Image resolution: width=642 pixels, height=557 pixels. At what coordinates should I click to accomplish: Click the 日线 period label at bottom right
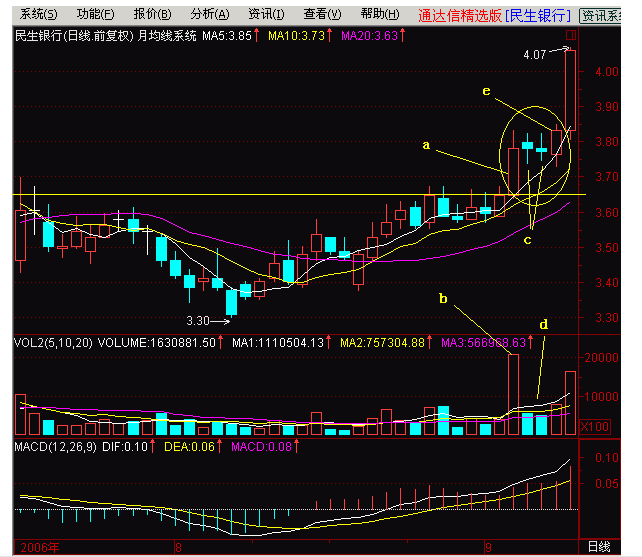(x=599, y=546)
